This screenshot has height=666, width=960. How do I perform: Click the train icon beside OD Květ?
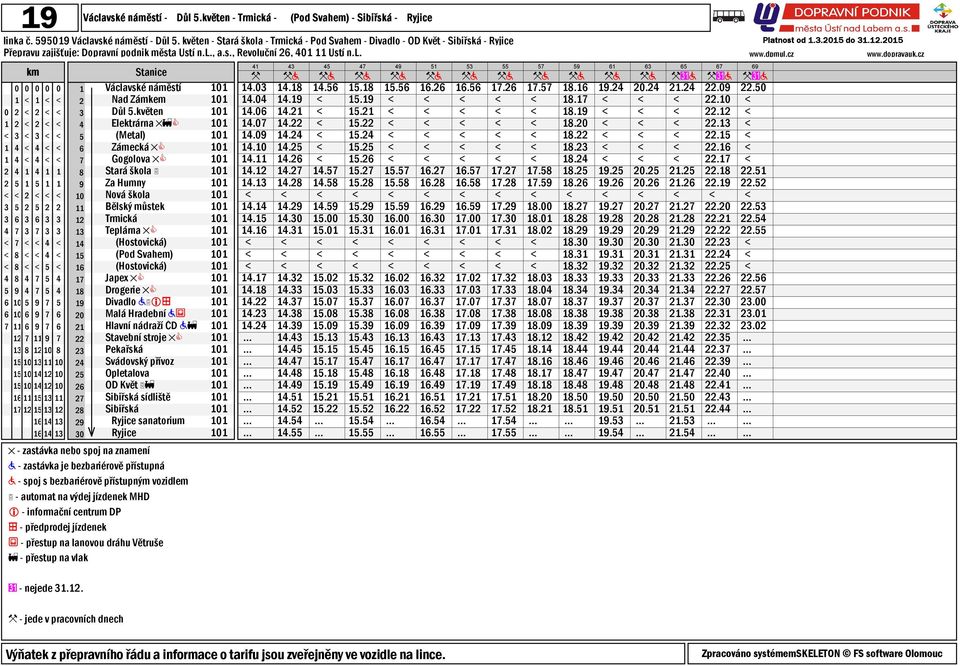(149, 386)
